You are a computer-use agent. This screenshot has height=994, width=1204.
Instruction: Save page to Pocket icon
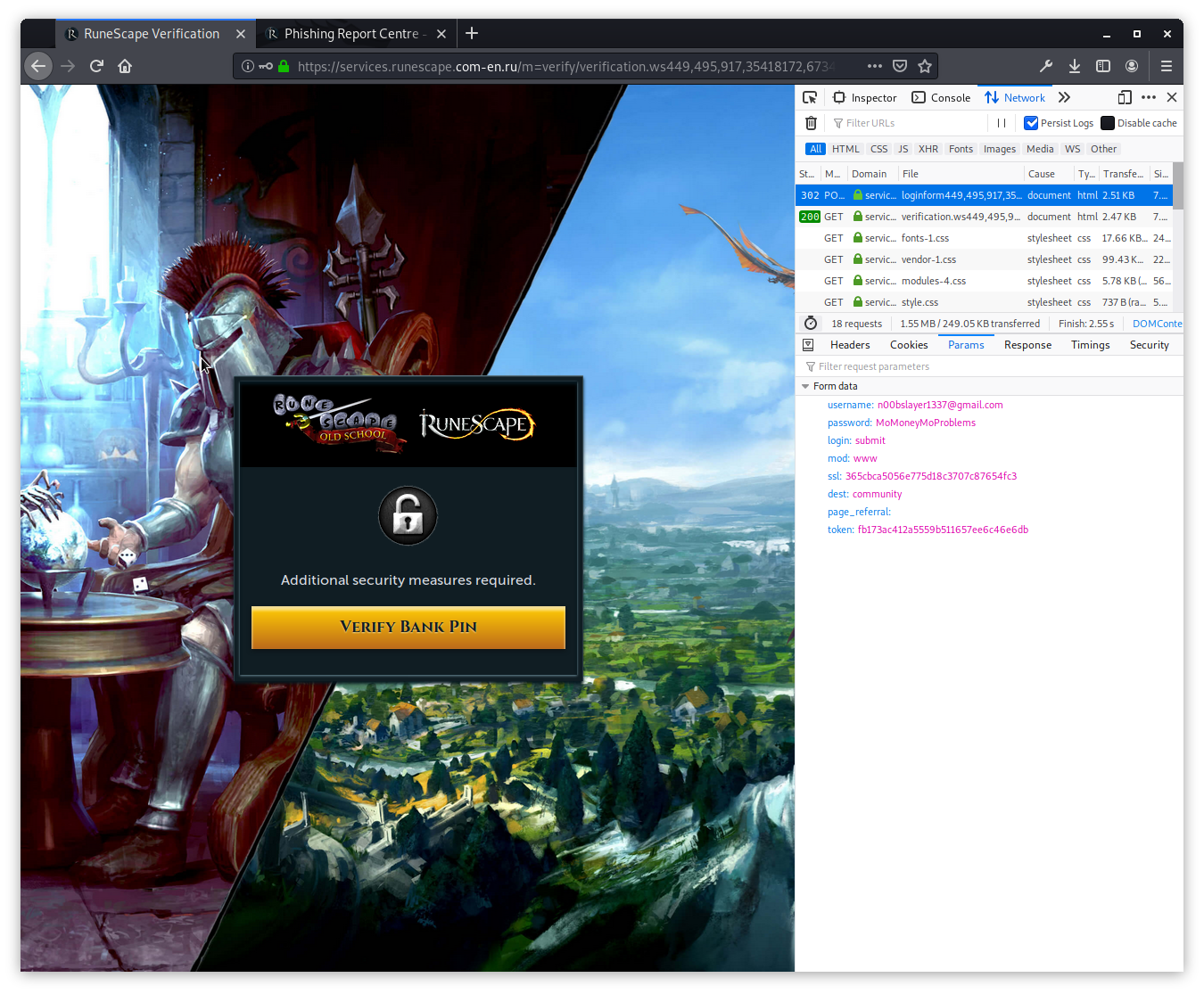900,66
